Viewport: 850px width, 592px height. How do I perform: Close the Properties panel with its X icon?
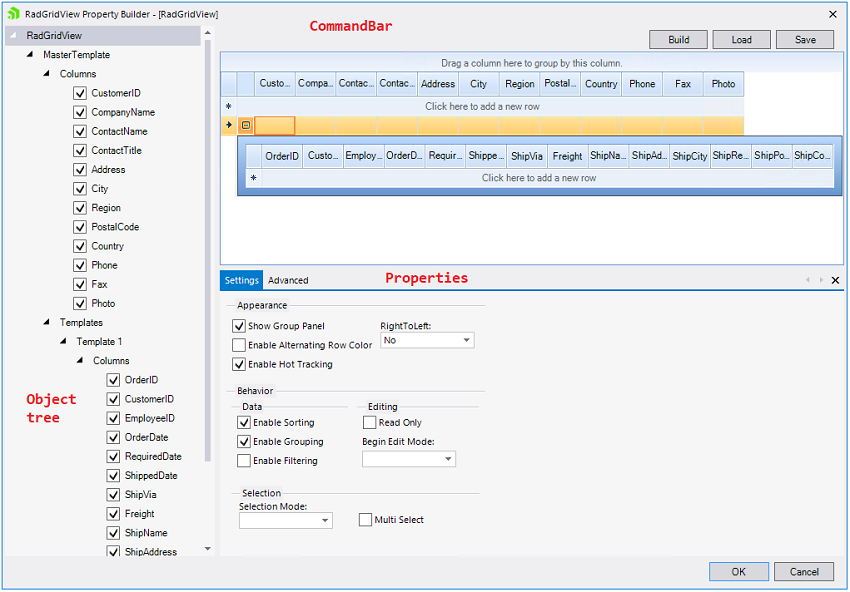click(x=836, y=281)
